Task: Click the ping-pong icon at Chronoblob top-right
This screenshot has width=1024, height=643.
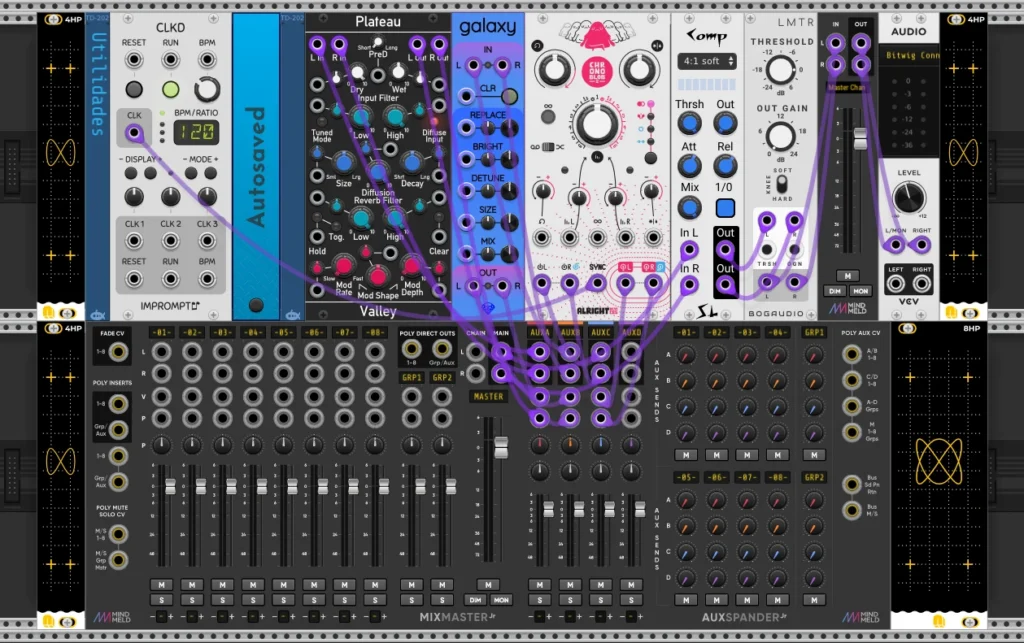Action: 657,46
